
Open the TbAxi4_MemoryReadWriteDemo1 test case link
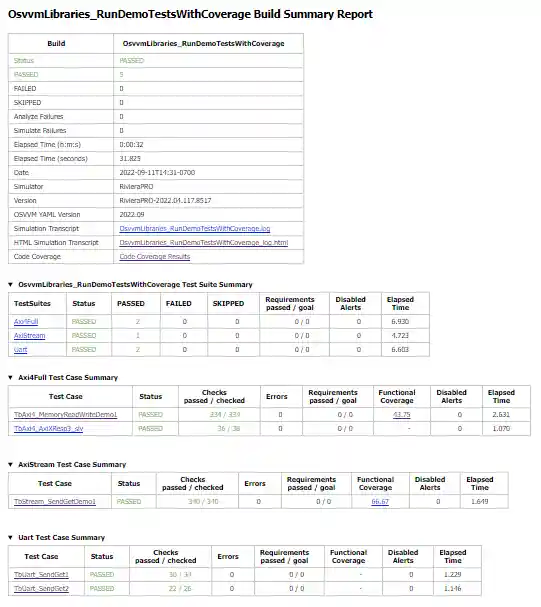click(65, 415)
